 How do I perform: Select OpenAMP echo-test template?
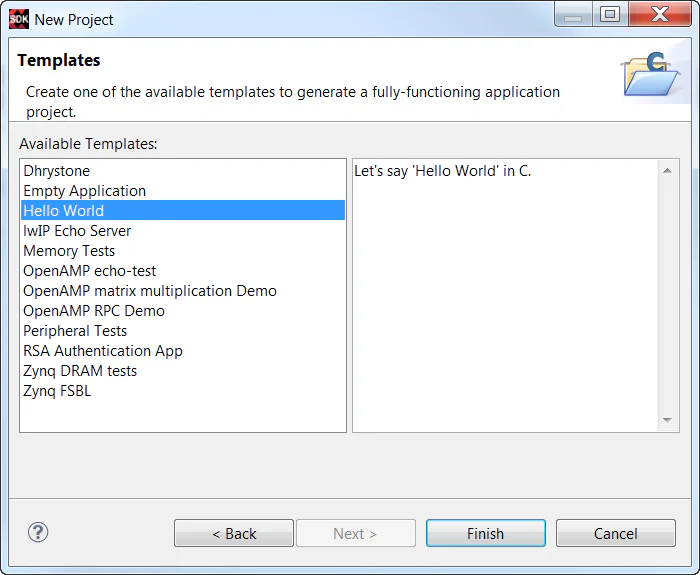(x=90, y=271)
